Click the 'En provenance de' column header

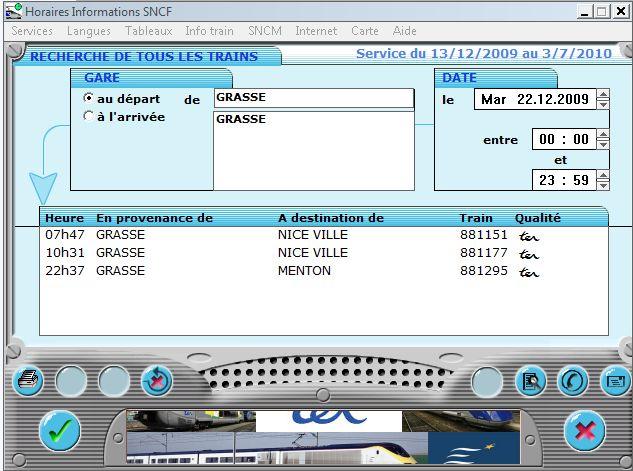pos(154,218)
